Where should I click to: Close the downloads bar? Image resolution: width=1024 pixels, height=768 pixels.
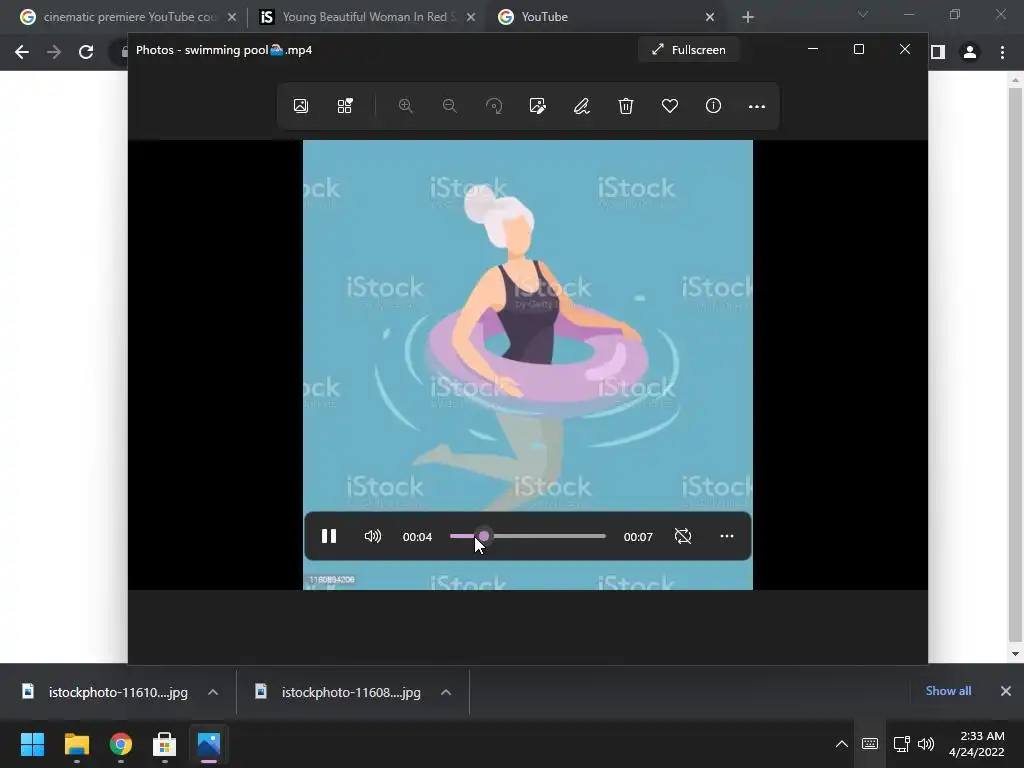click(1006, 691)
